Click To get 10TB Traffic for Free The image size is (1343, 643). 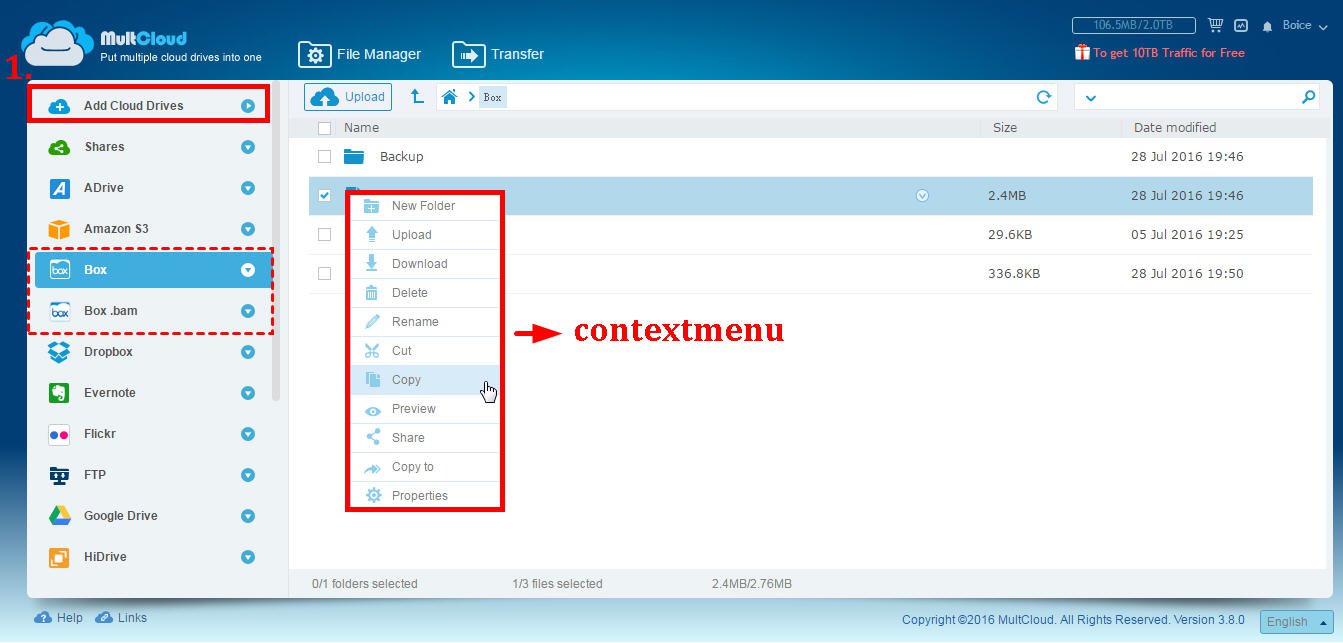pyautogui.click(x=1160, y=52)
